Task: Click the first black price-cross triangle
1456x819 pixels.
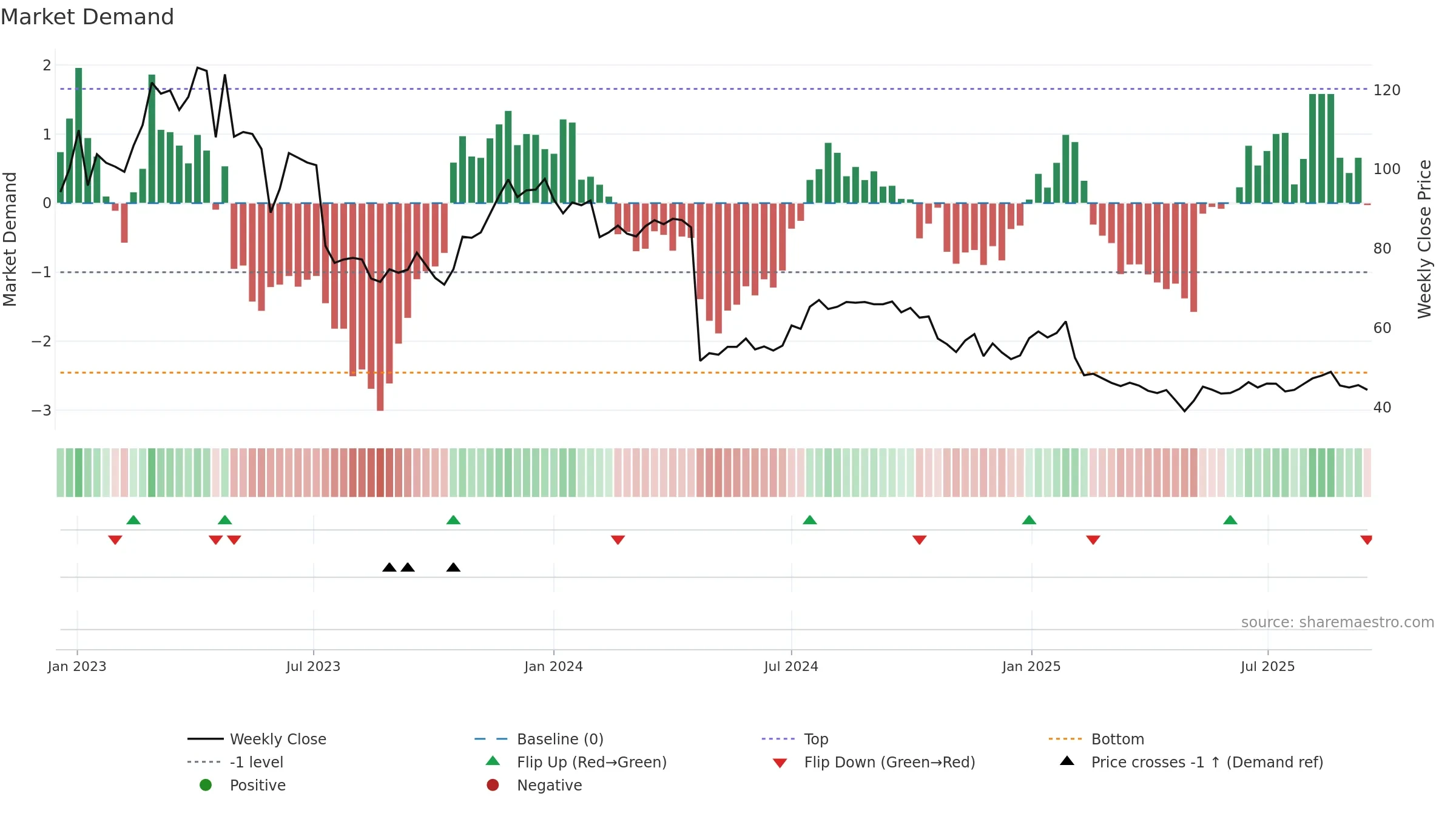Action: pos(389,567)
